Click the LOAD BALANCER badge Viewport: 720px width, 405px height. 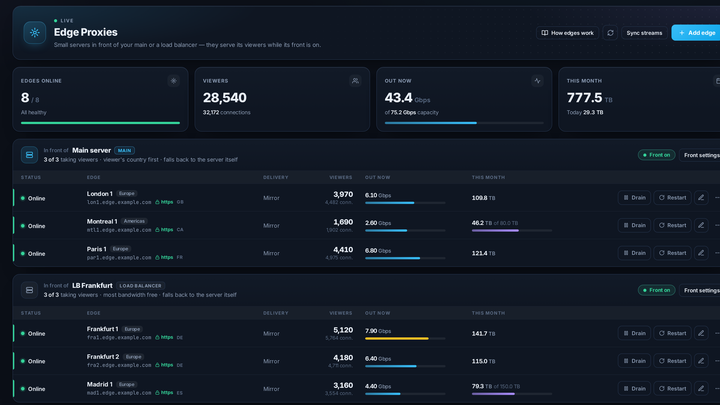click(140, 286)
